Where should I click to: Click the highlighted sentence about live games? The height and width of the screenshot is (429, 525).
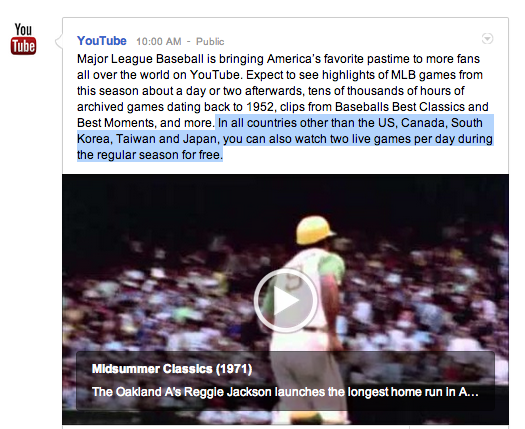285,139
